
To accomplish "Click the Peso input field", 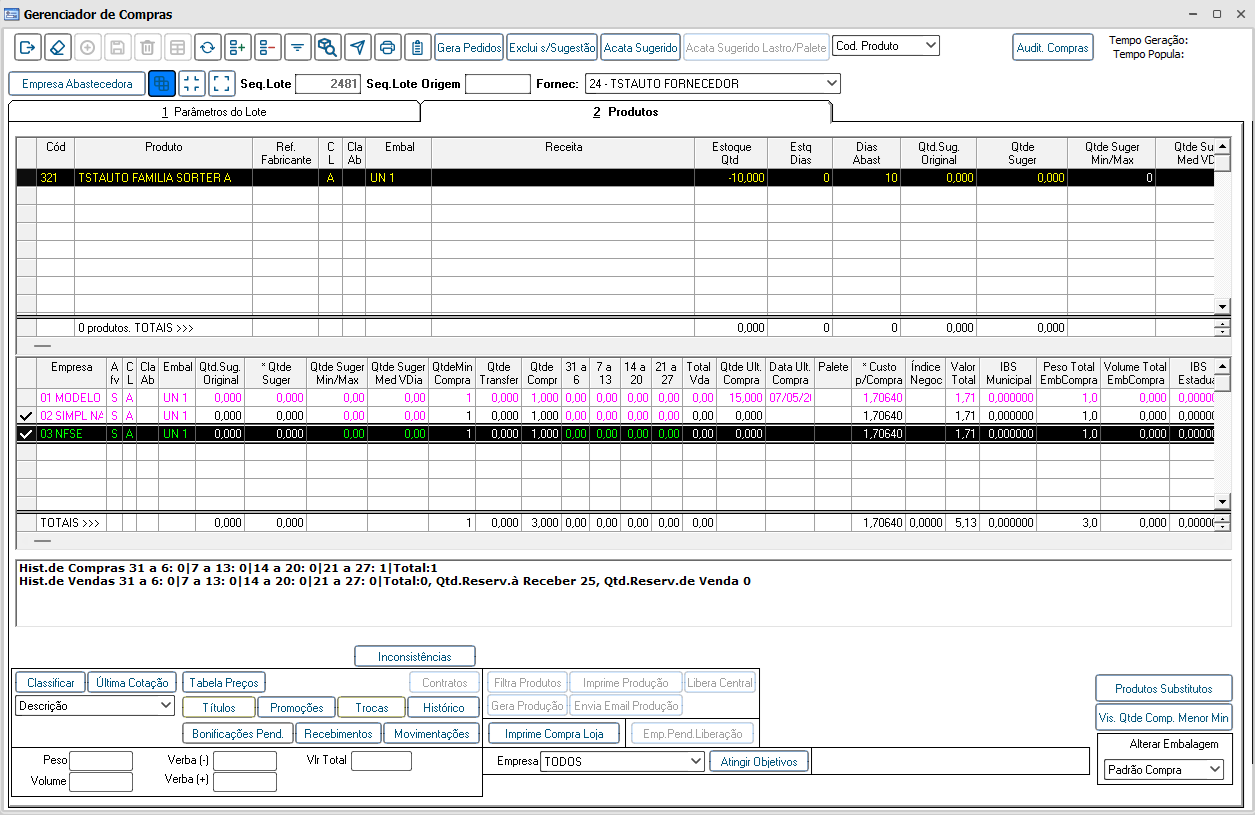I will [x=101, y=761].
